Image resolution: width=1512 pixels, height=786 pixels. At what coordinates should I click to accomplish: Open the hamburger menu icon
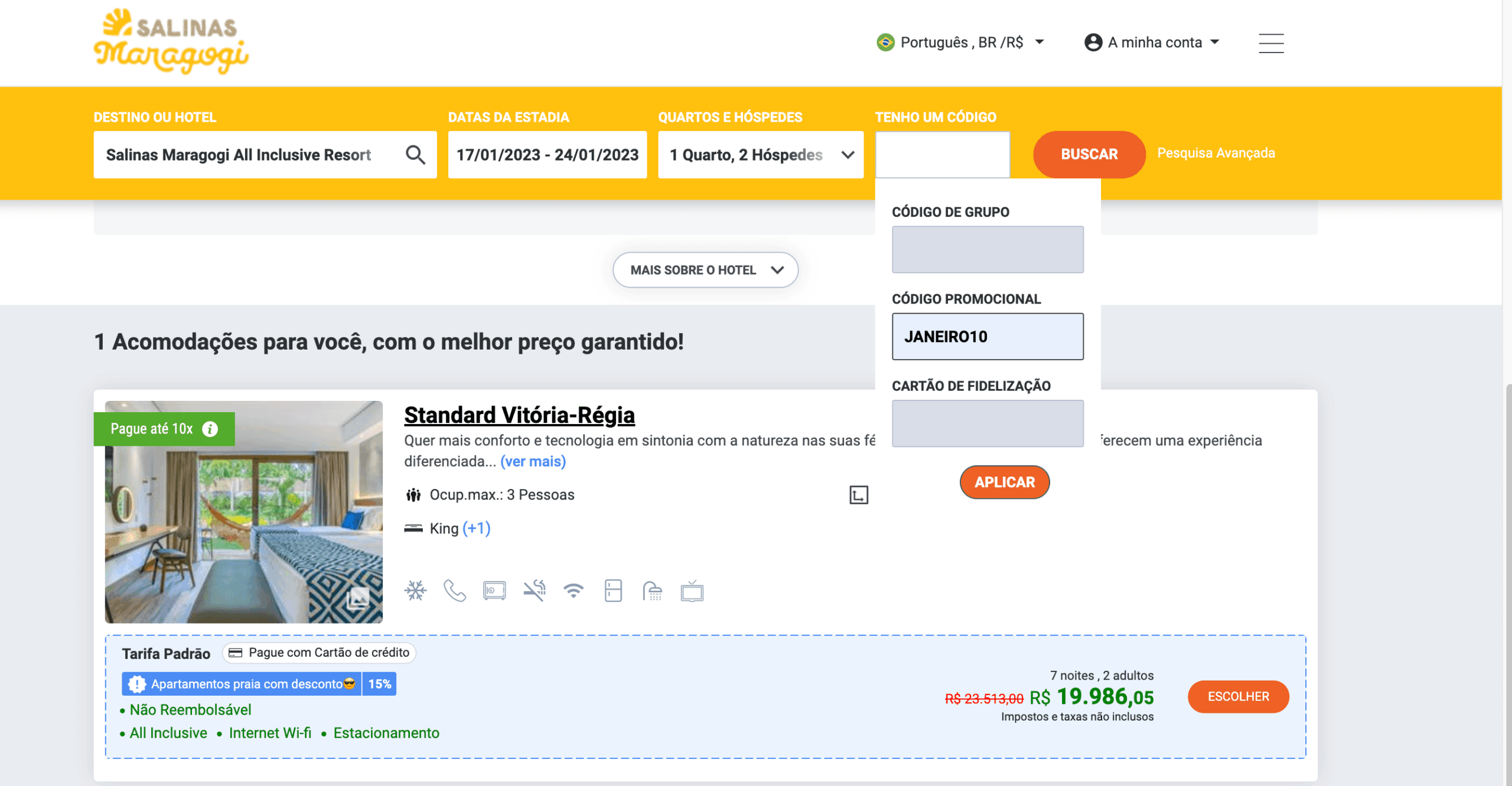pos(1270,43)
